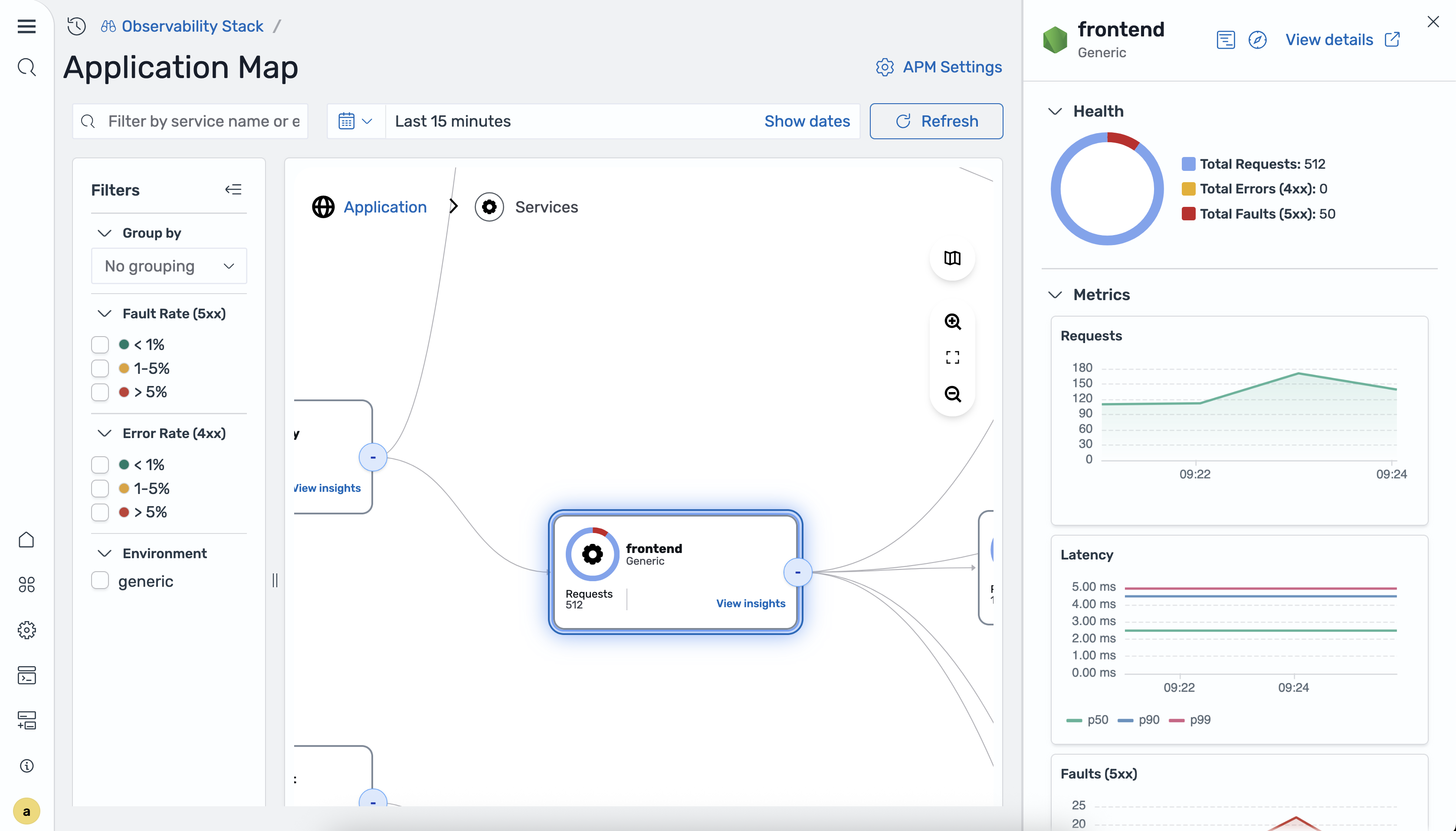Zoom in on the application map

tap(952, 322)
